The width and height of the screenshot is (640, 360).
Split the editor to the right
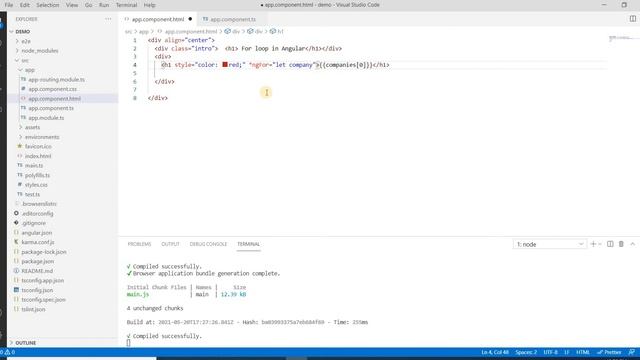632,19
